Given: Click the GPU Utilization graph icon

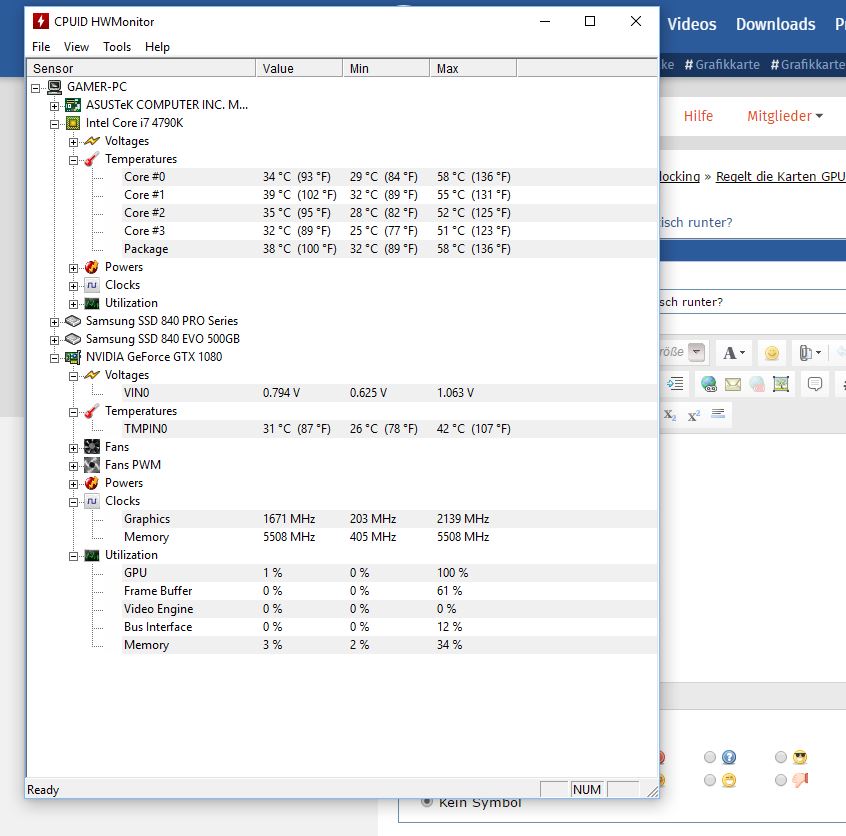Looking at the screenshot, I should point(92,555).
